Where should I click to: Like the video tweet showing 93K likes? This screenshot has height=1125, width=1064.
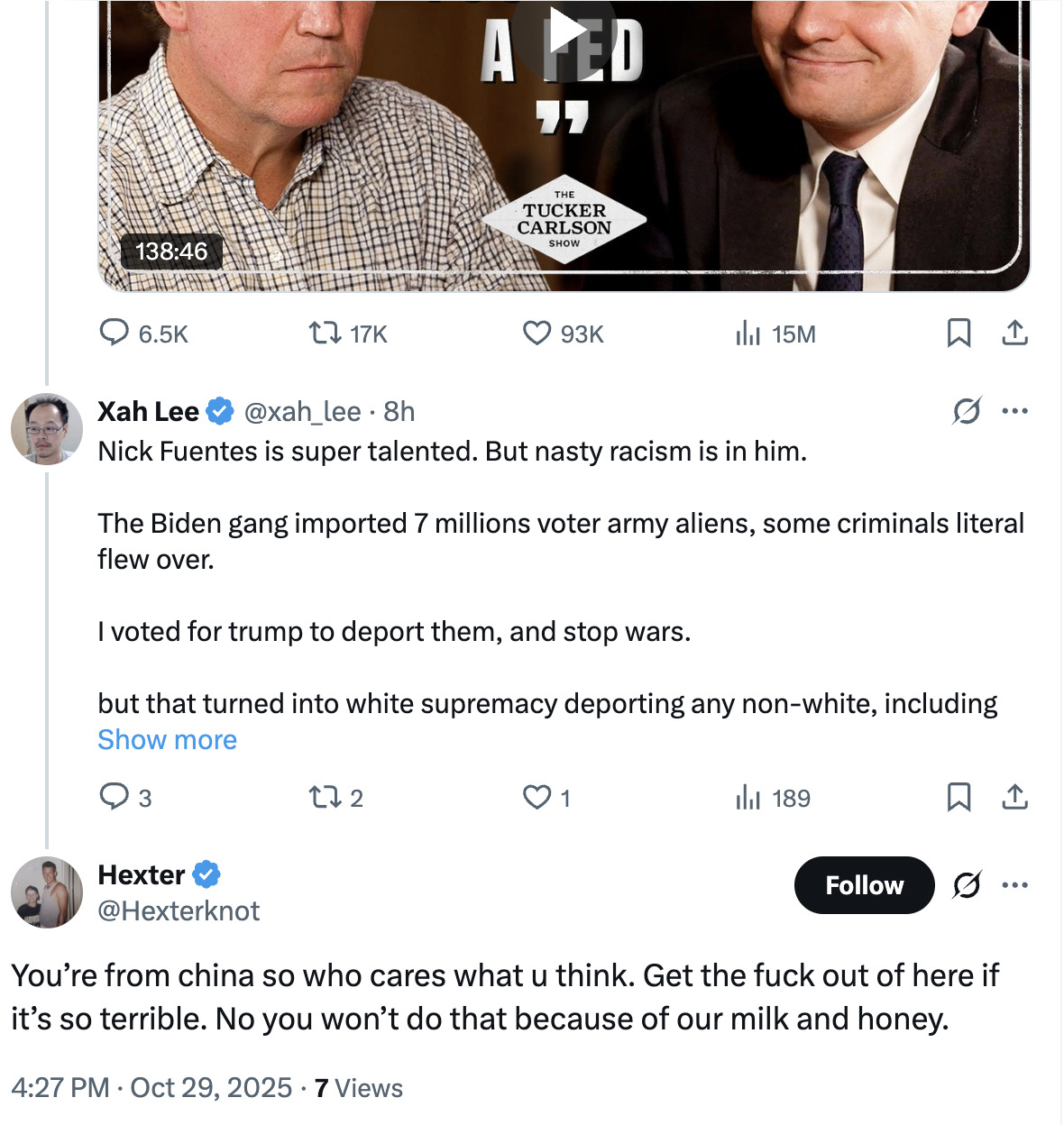pos(537,333)
